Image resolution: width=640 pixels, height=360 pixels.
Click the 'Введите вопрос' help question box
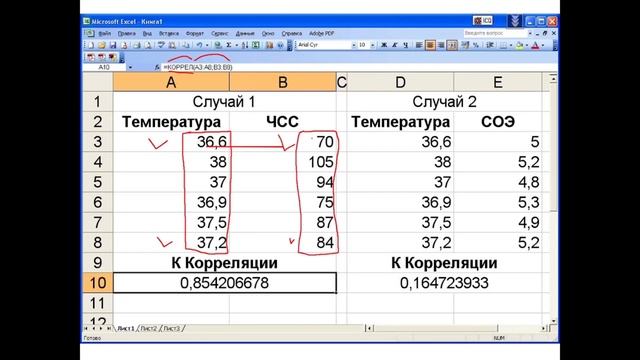pyautogui.click(x=495, y=33)
